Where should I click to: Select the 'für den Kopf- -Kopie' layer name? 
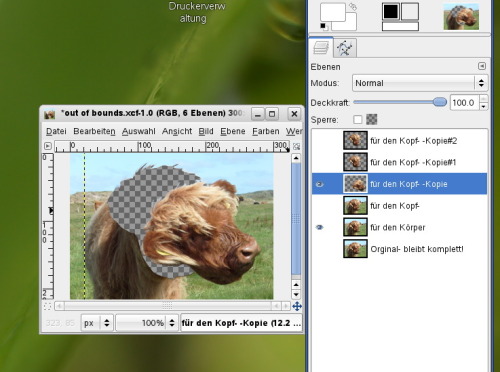tap(409, 184)
